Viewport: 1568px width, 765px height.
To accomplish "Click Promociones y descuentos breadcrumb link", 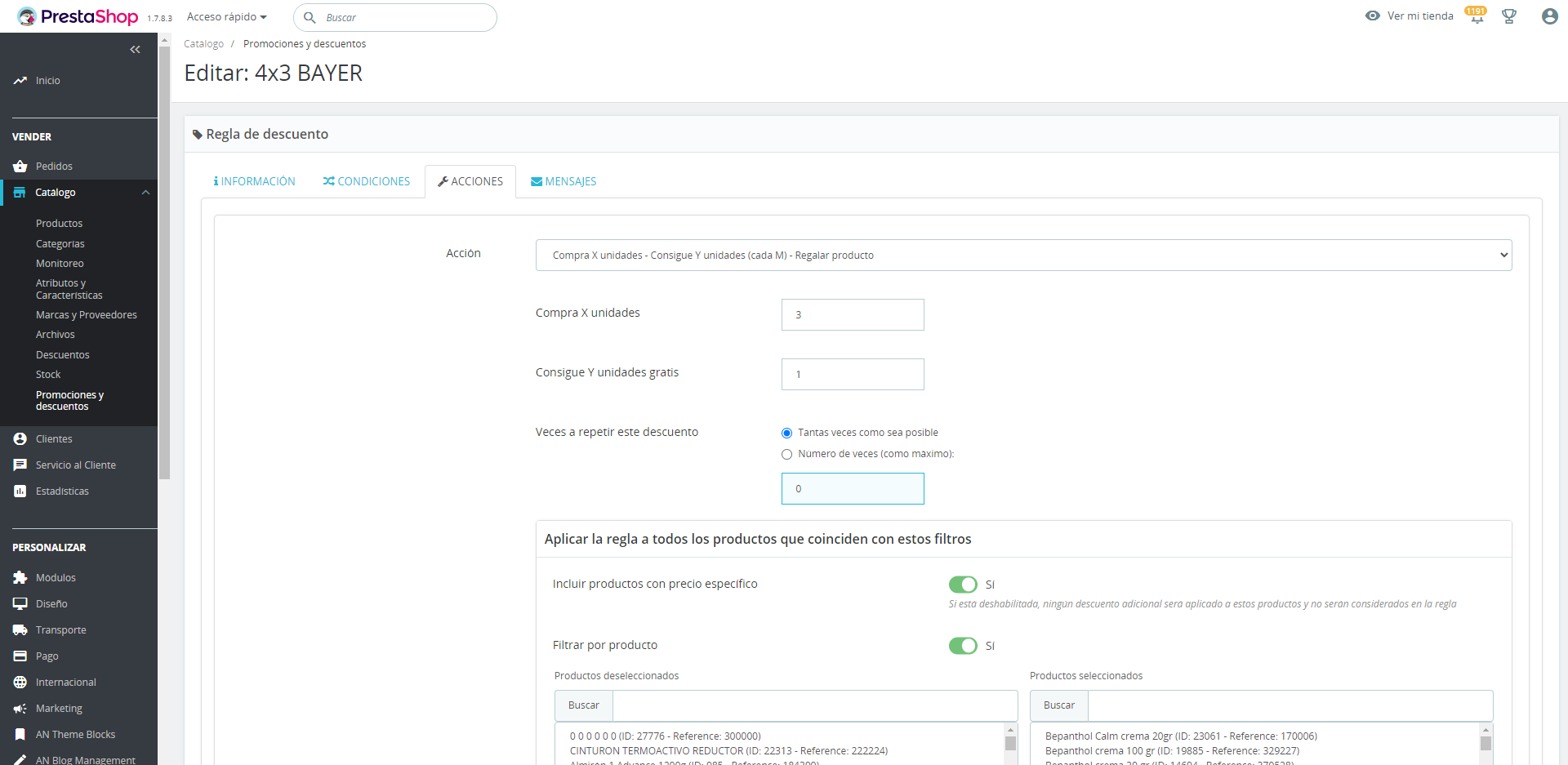I will tap(305, 44).
